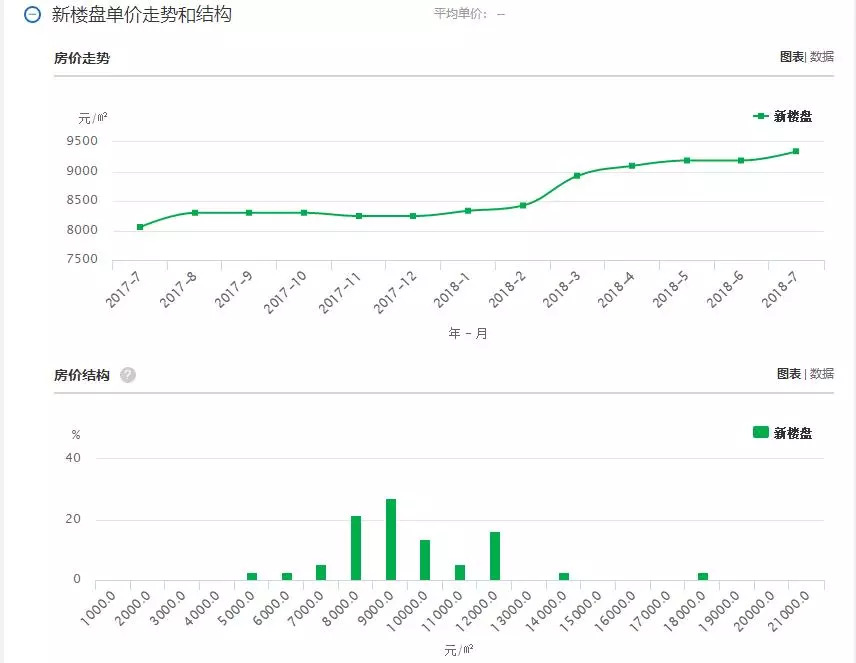
Task: Select 图表 tab in 房价结构
Action: (x=789, y=374)
